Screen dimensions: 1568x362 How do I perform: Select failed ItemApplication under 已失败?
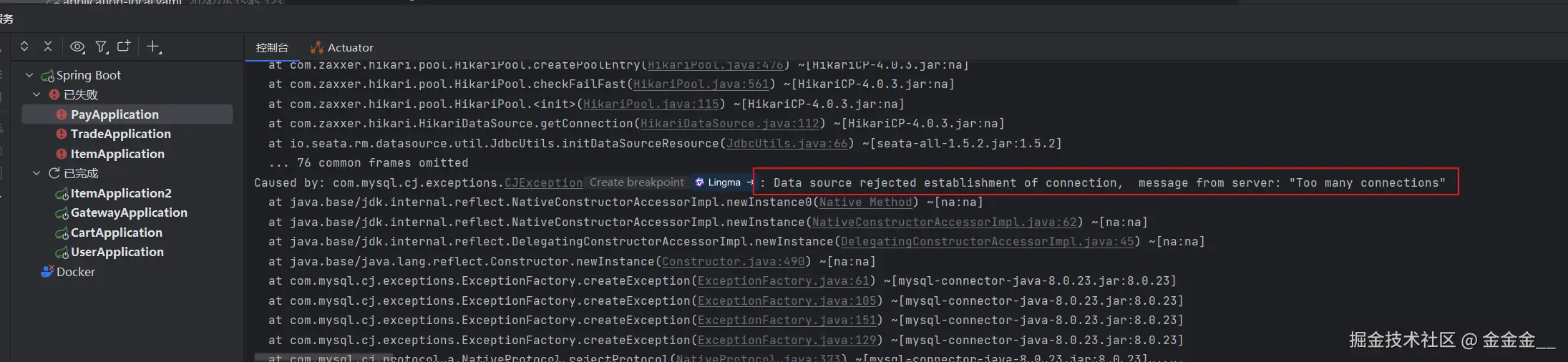pyautogui.click(x=117, y=154)
